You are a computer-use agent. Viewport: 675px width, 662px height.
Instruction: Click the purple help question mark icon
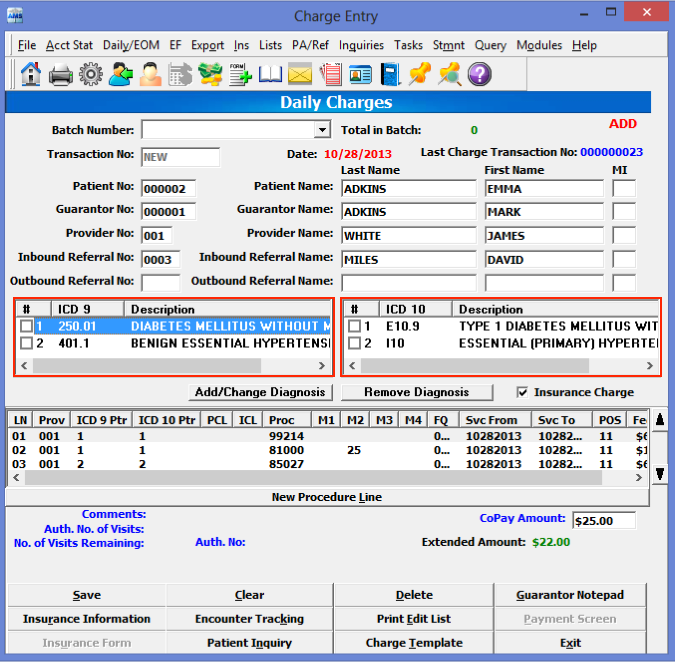point(479,74)
